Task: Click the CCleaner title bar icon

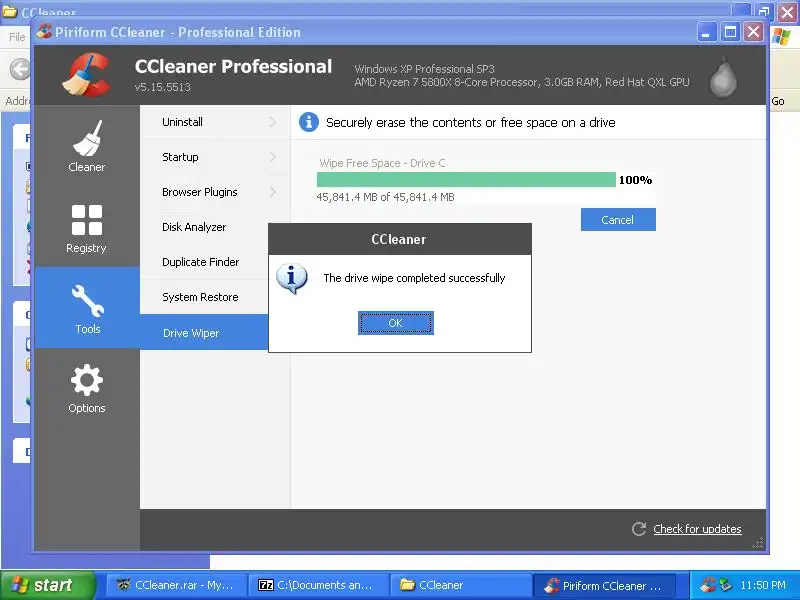Action: [44, 32]
